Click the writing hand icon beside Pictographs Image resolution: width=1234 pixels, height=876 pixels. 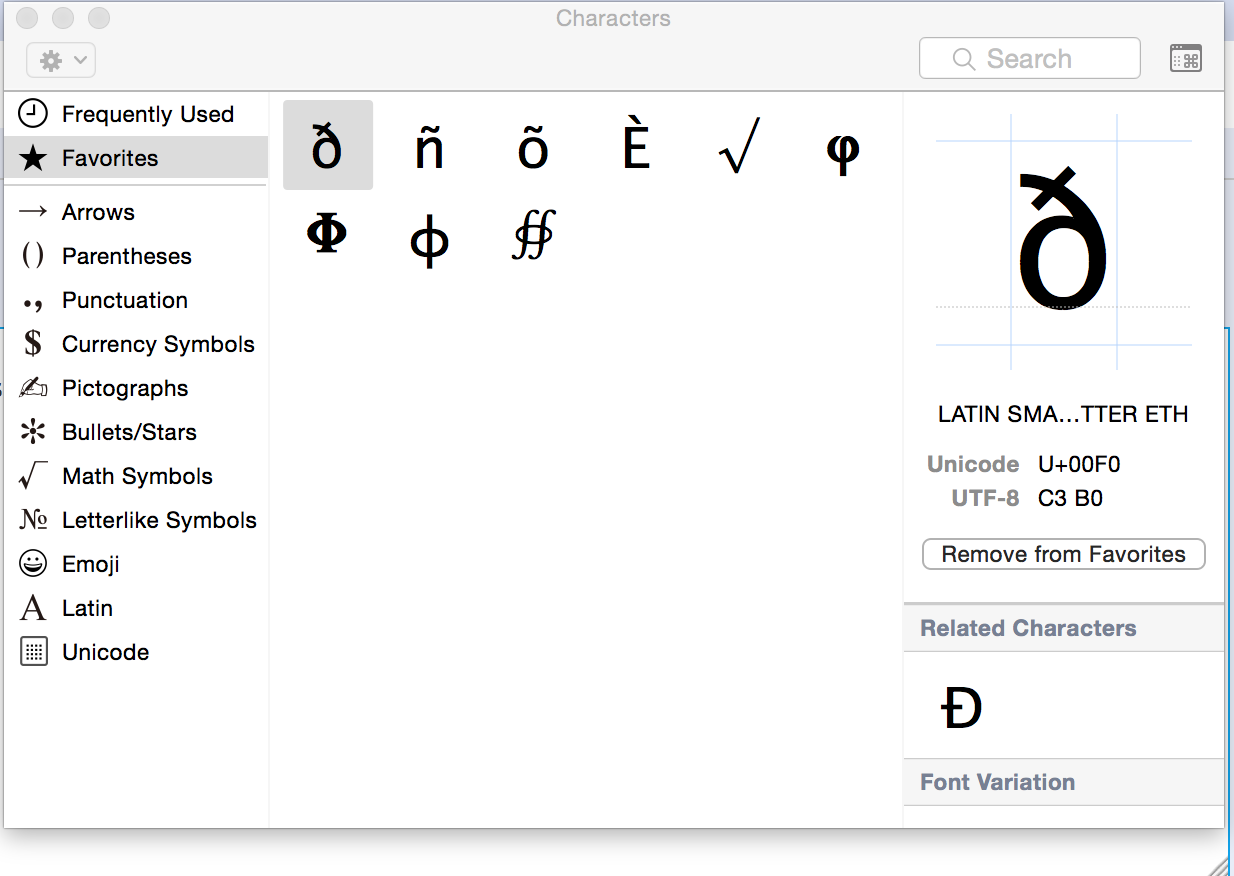tap(33, 388)
